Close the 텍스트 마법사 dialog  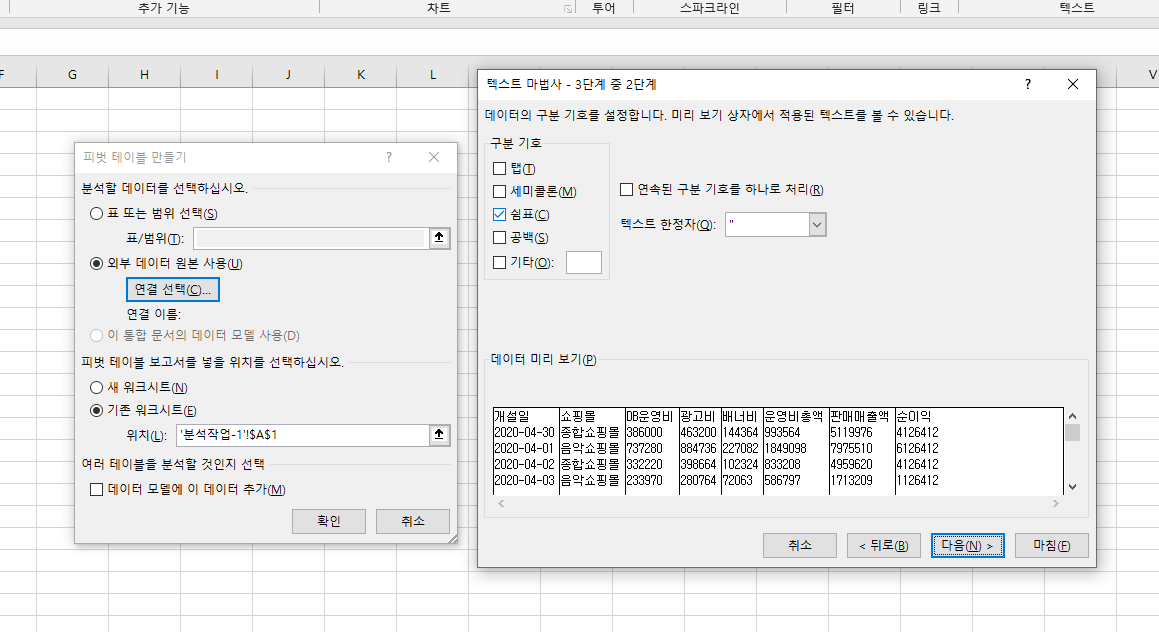1073,85
